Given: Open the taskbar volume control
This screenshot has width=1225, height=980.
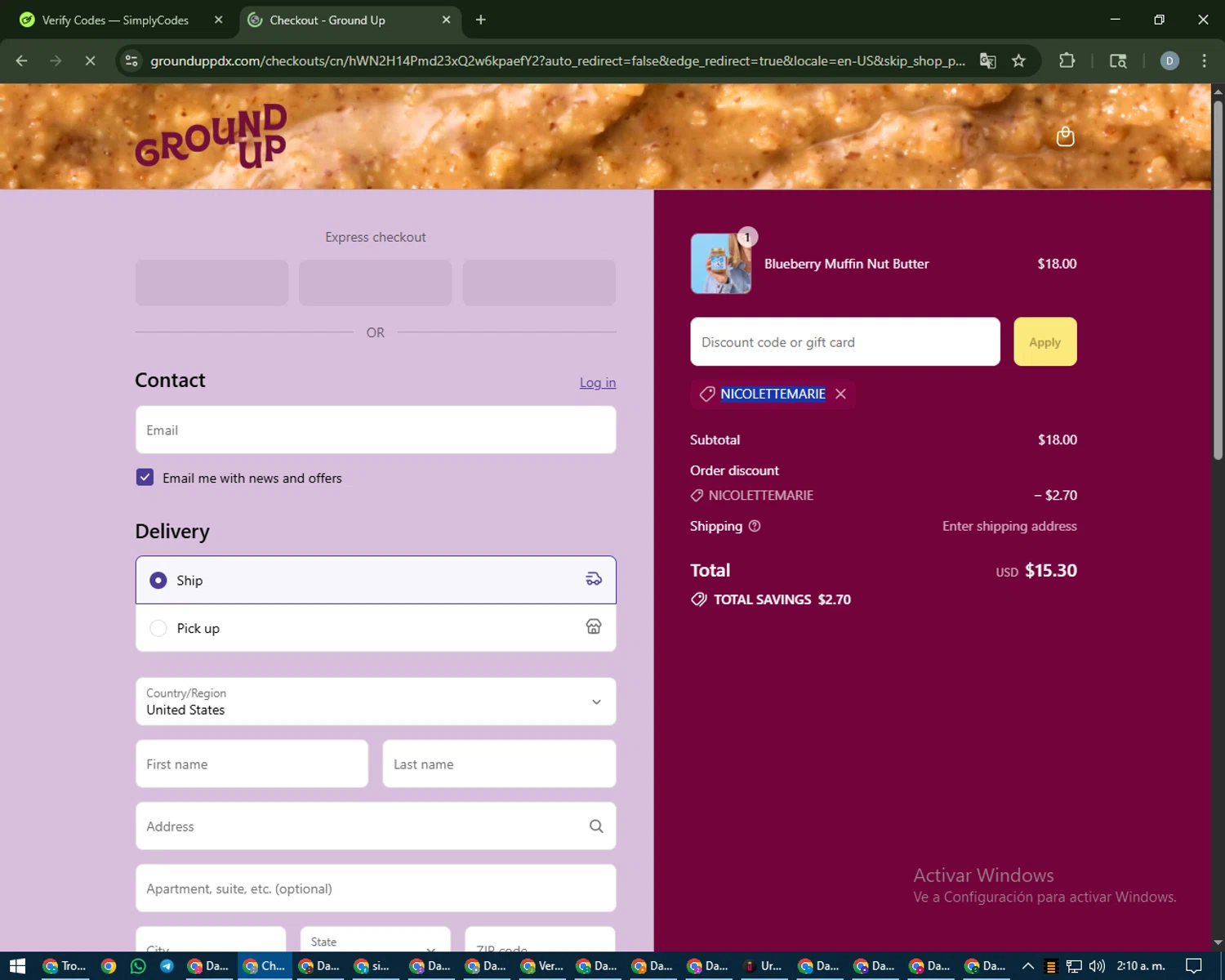Looking at the screenshot, I should (1097, 966).
